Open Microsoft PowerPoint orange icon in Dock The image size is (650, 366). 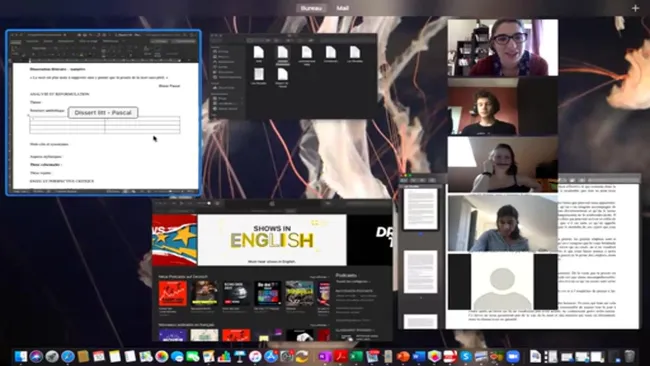click(403, 356)
